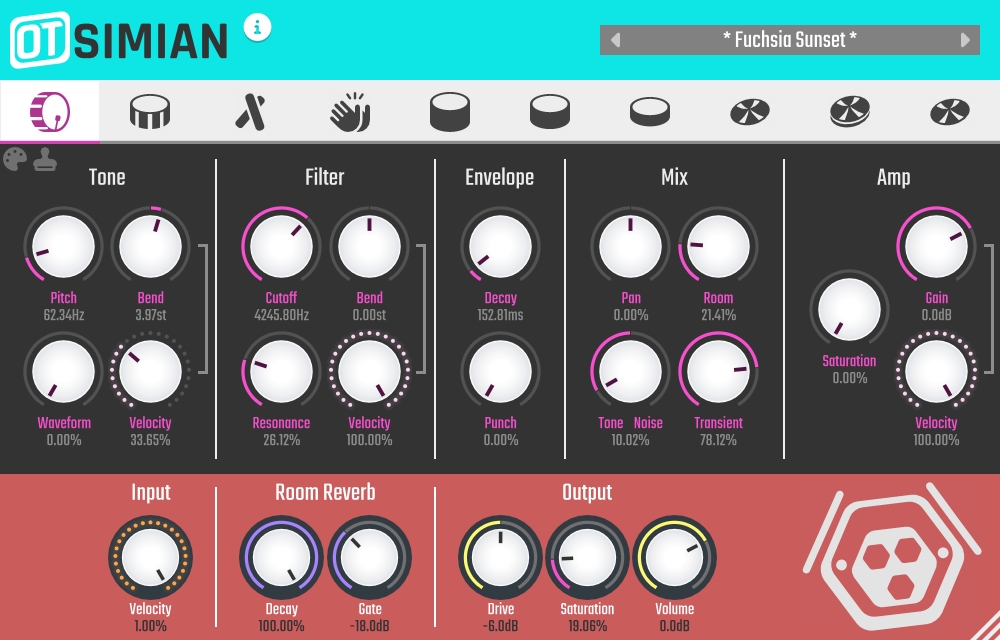
Task: Click the Pan knob in Mix
Action: [x=630, y=247]
